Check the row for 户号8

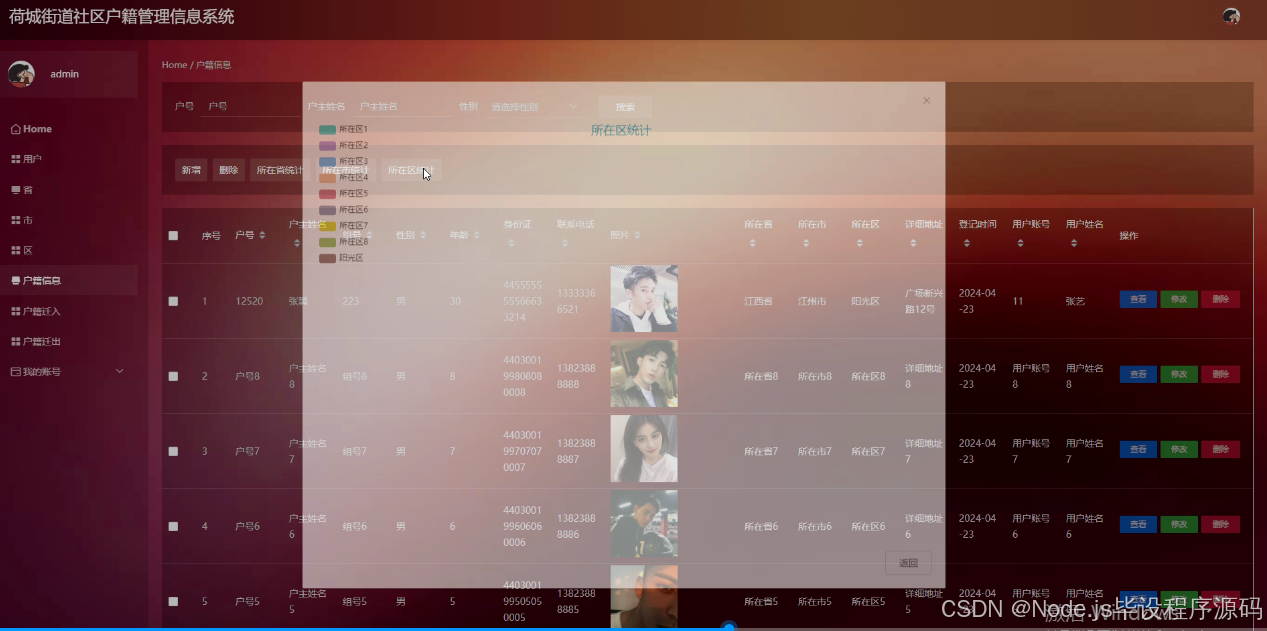173,376
